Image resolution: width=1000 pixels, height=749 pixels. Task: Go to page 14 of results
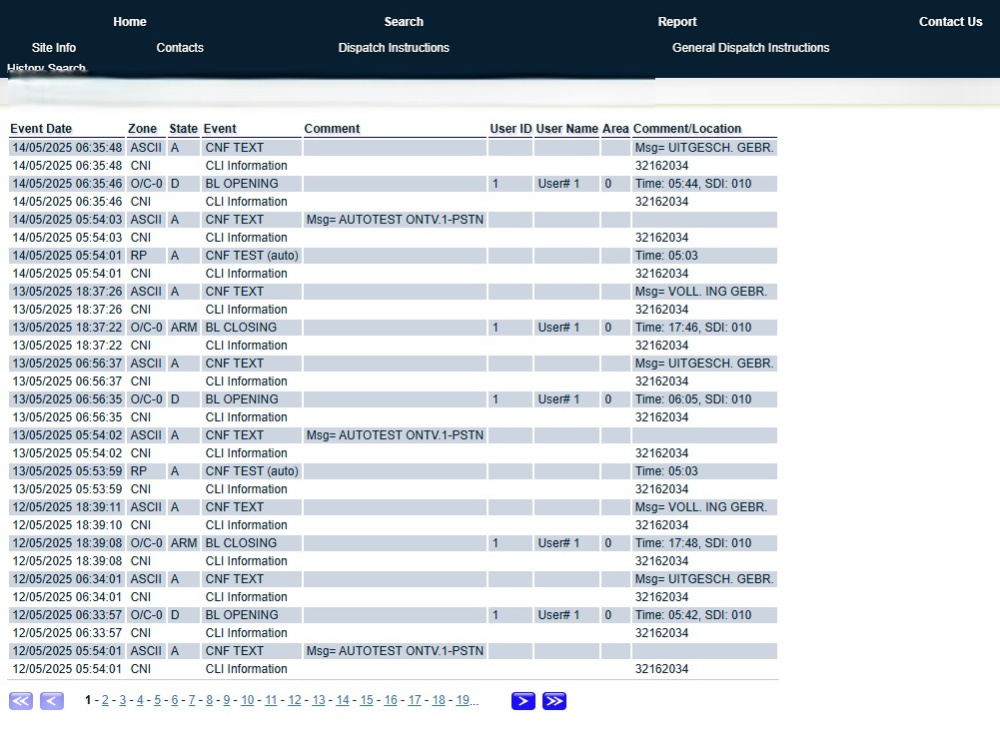(x=342, y=700)
